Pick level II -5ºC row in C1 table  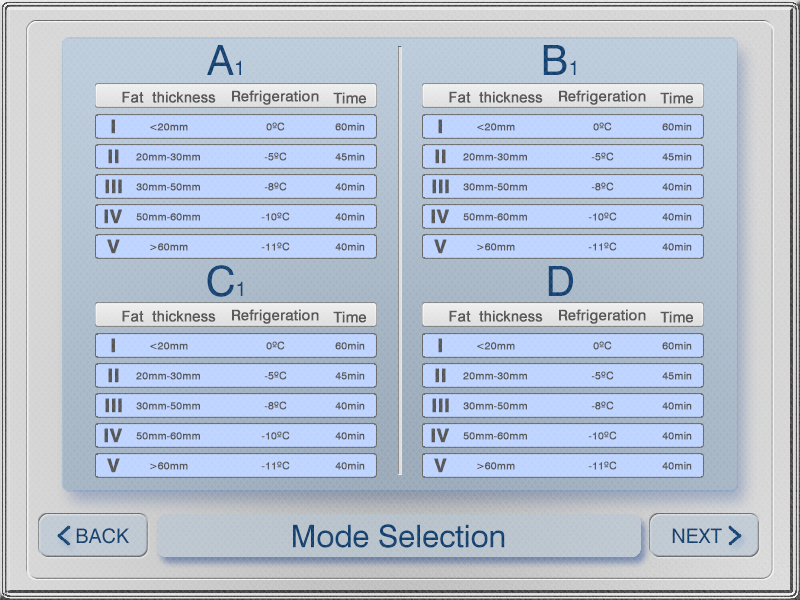tap(236, 376)
